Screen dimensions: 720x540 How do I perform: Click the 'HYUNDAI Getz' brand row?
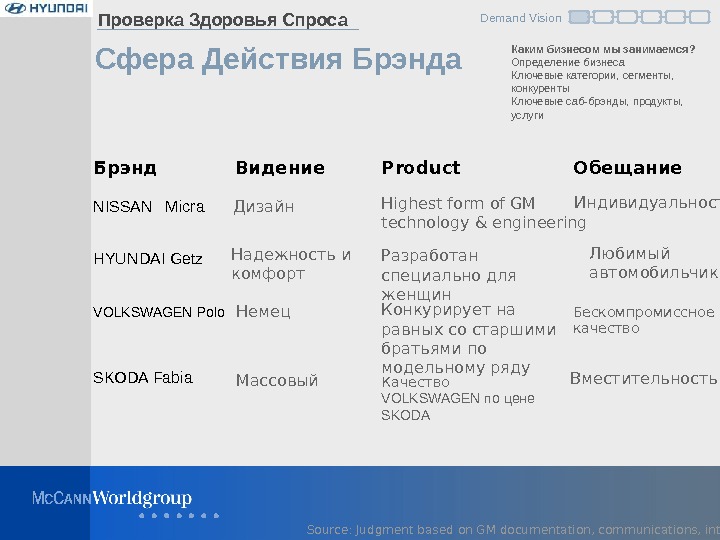click(x=148, y=259)
